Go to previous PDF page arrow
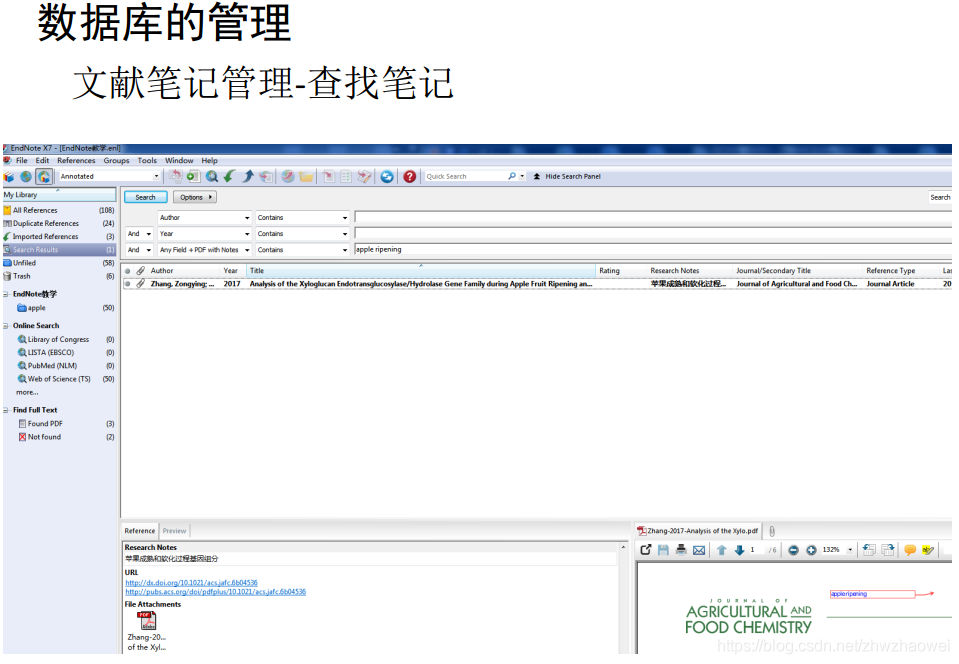This screenshot has height=664, width=959. click(x=722, y=550)
